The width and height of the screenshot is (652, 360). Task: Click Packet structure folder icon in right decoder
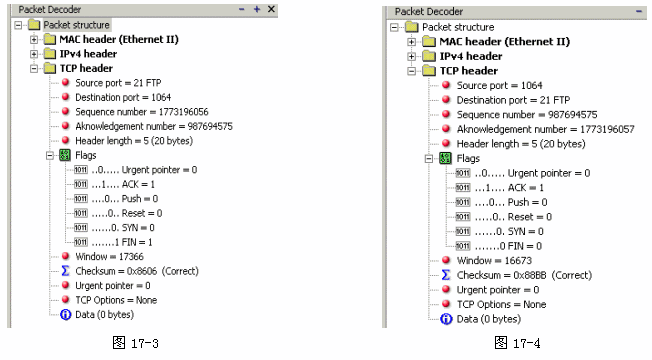click(x=412, y=27)
